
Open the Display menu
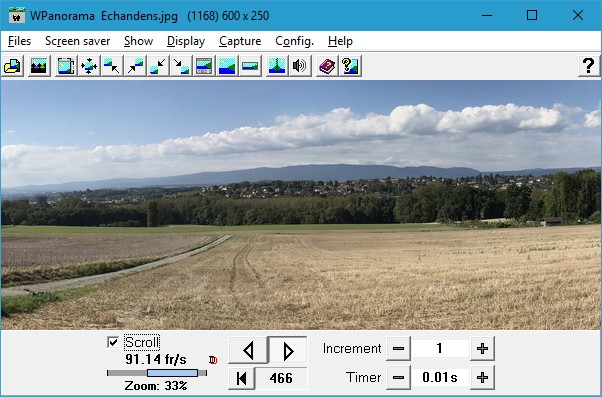coord(186,41)
